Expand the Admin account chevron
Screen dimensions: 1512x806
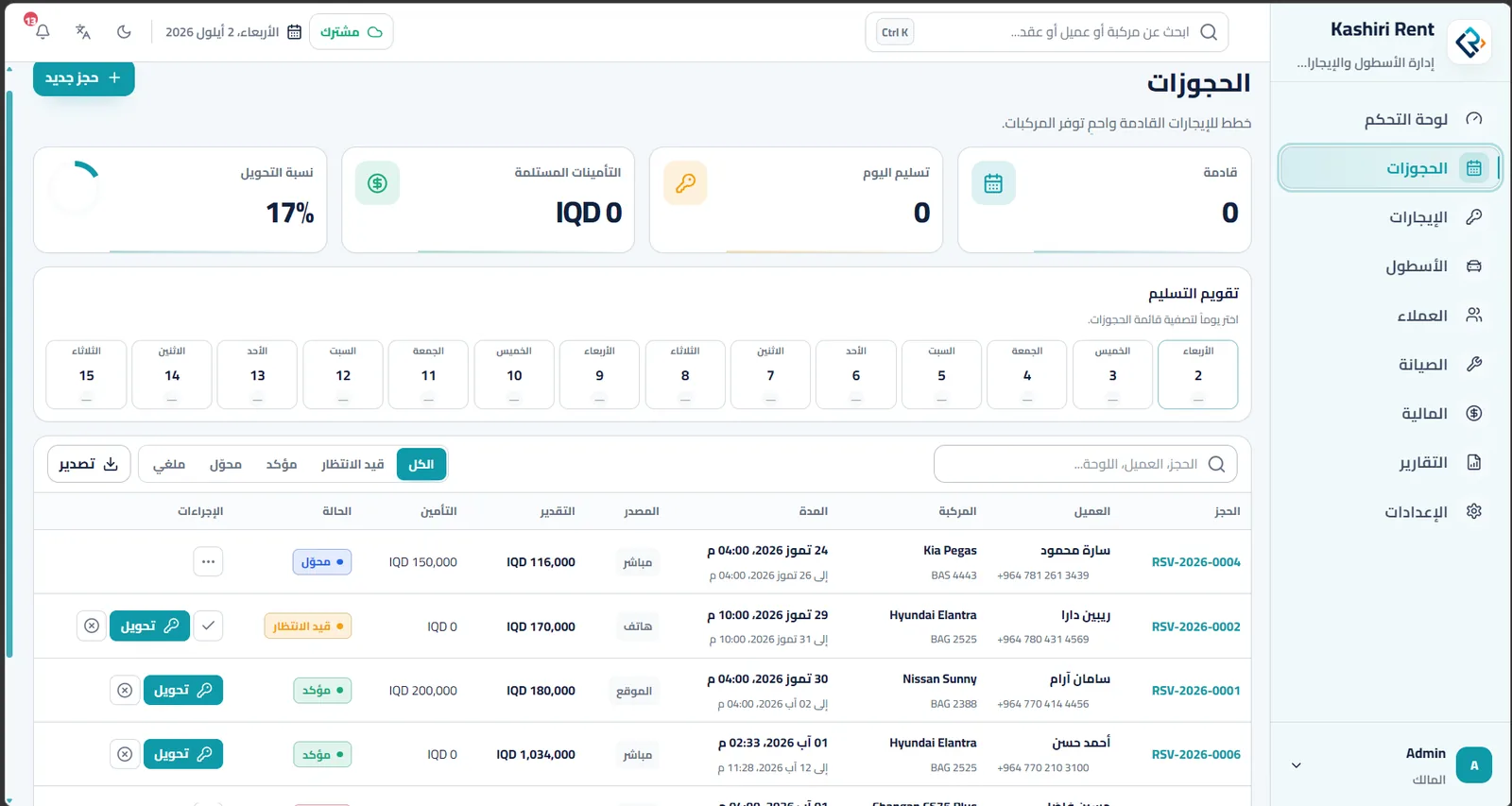click(x=1297, y=765)
